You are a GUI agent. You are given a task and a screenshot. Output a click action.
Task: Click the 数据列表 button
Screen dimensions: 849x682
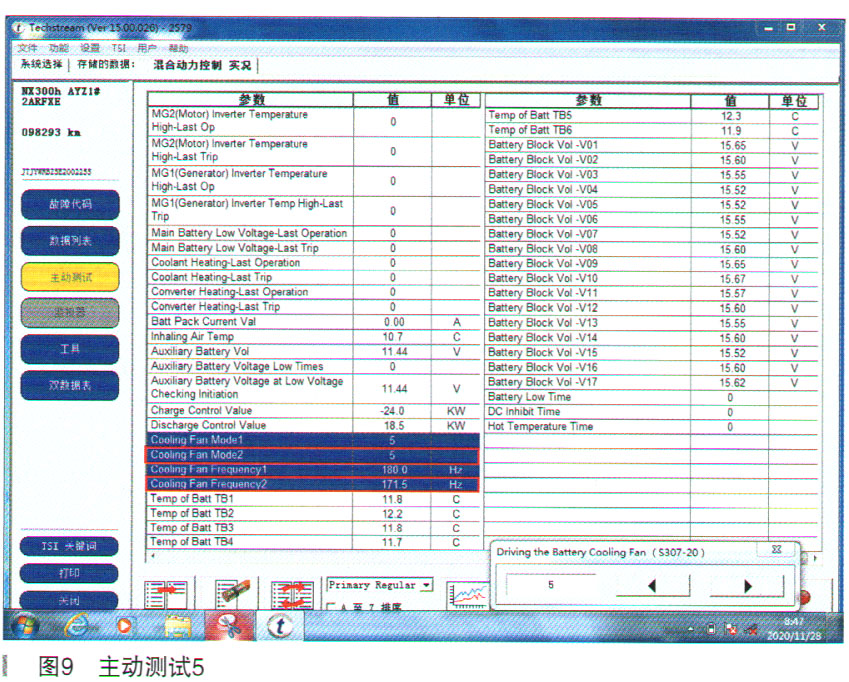(70, 240)
